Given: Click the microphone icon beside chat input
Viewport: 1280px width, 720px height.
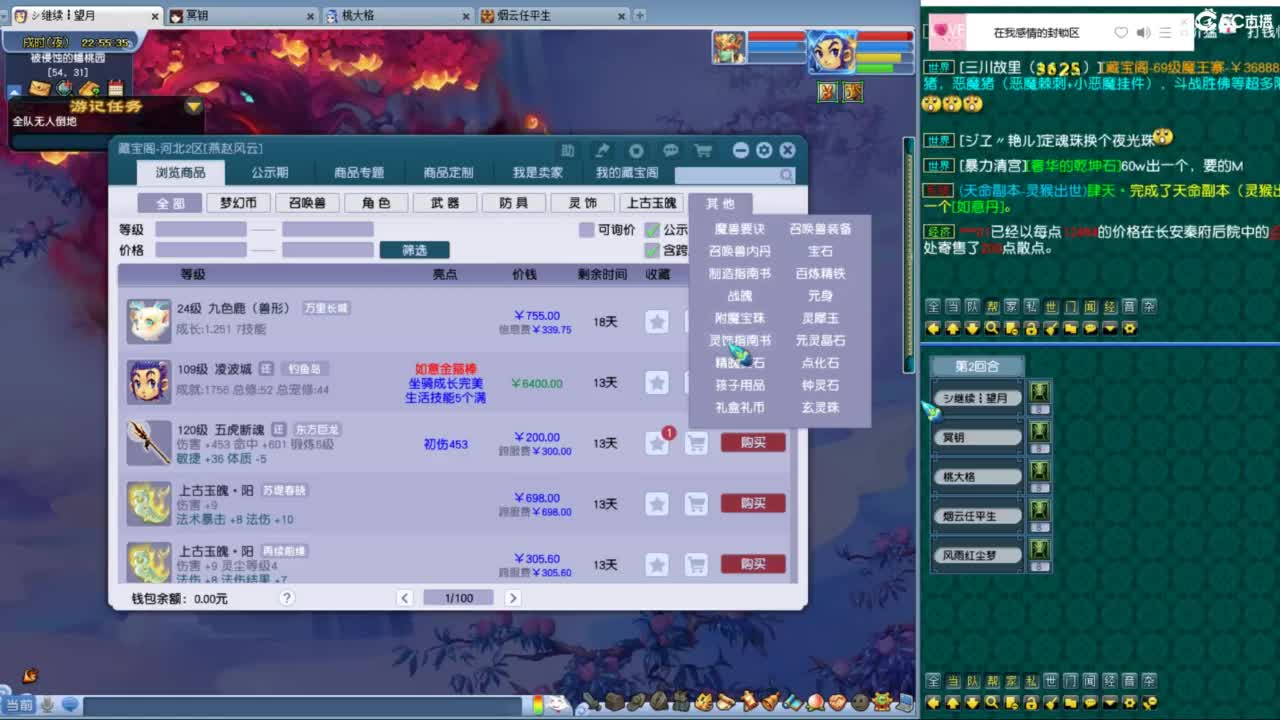Looking at the screenshot, I should point(47,705).
